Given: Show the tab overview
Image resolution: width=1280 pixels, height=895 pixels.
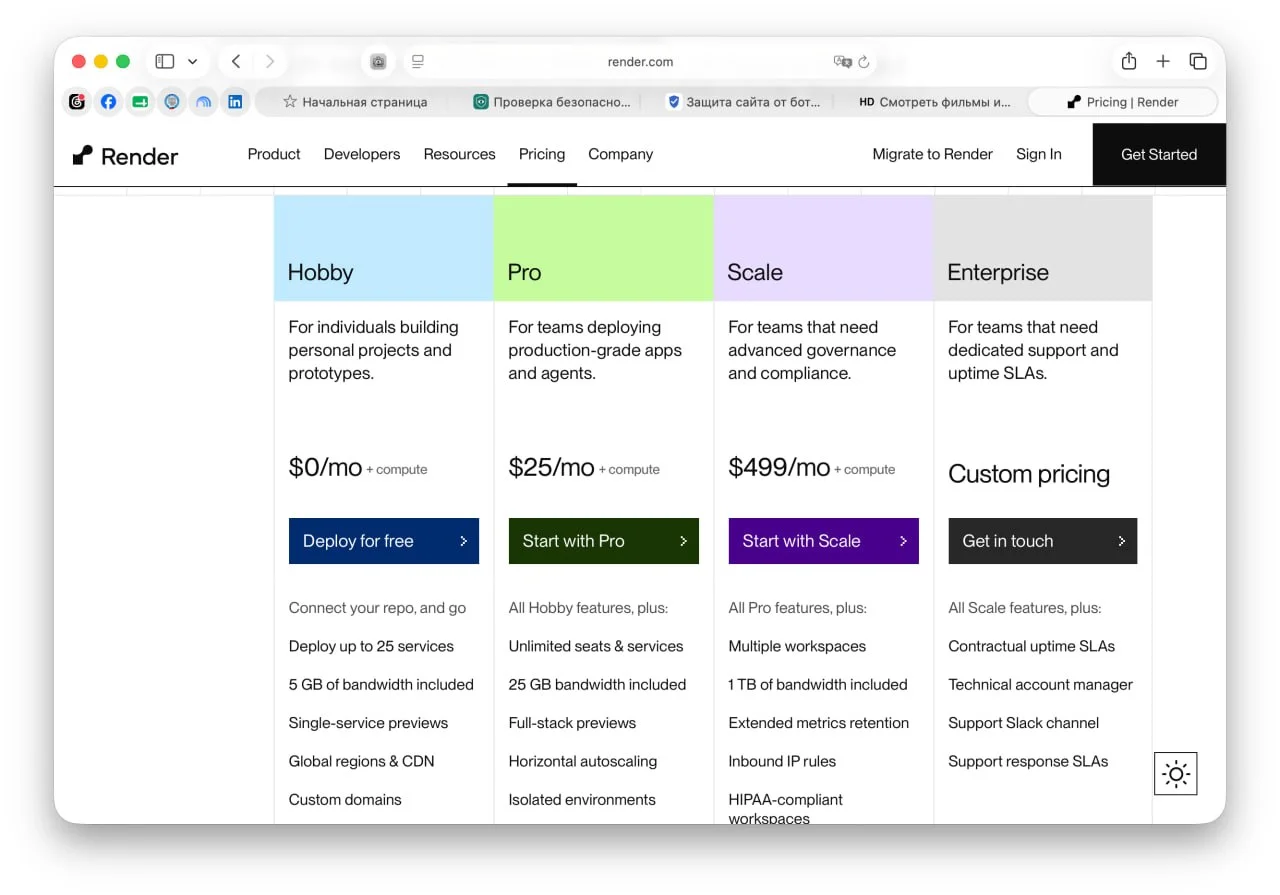Looking at the screenshot, I should (x=1198, y=62).
